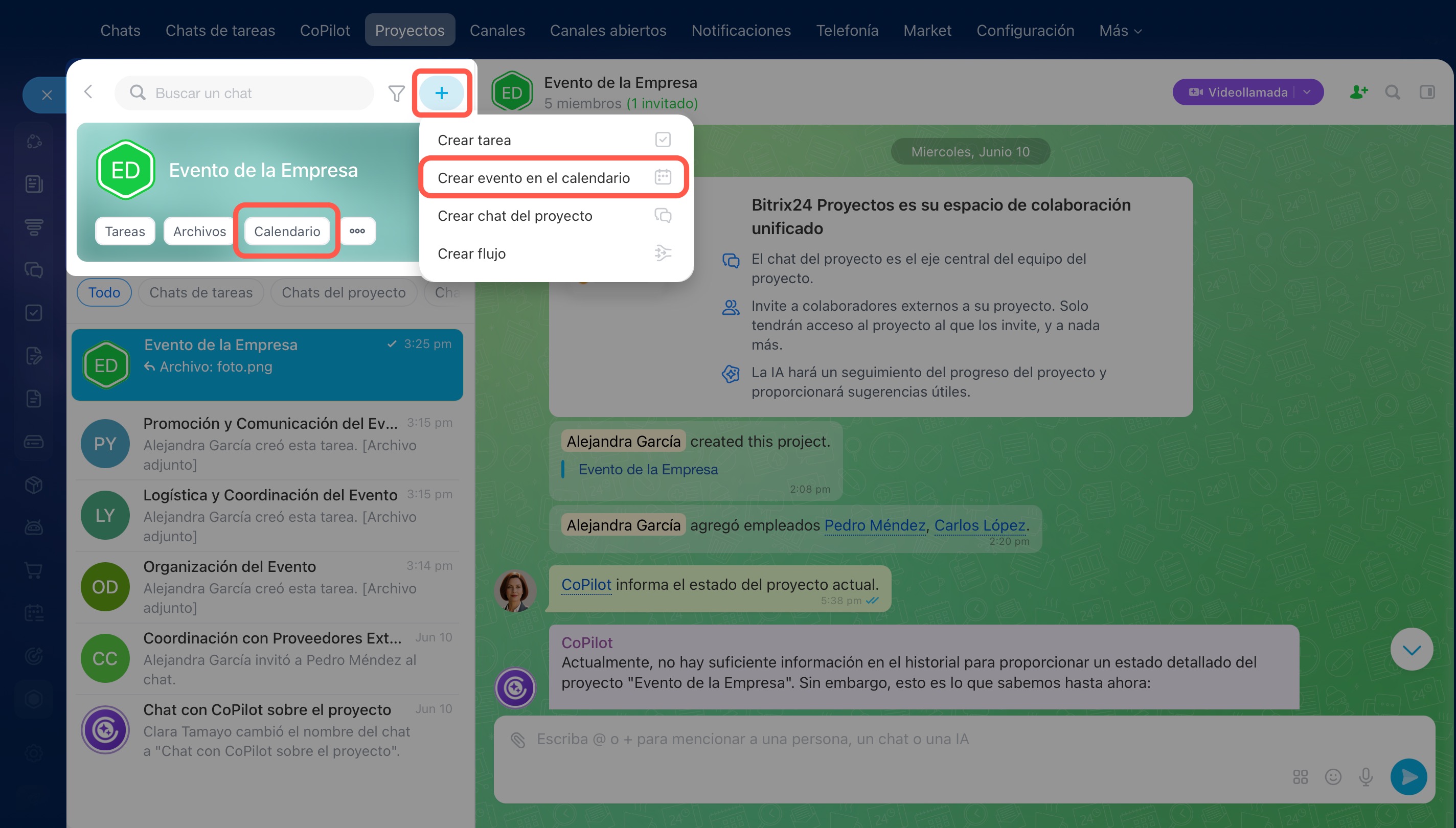This screenshot has height=828, width=1456.
Task: Send the message with the blue arrow
Action: (1409, 777)
